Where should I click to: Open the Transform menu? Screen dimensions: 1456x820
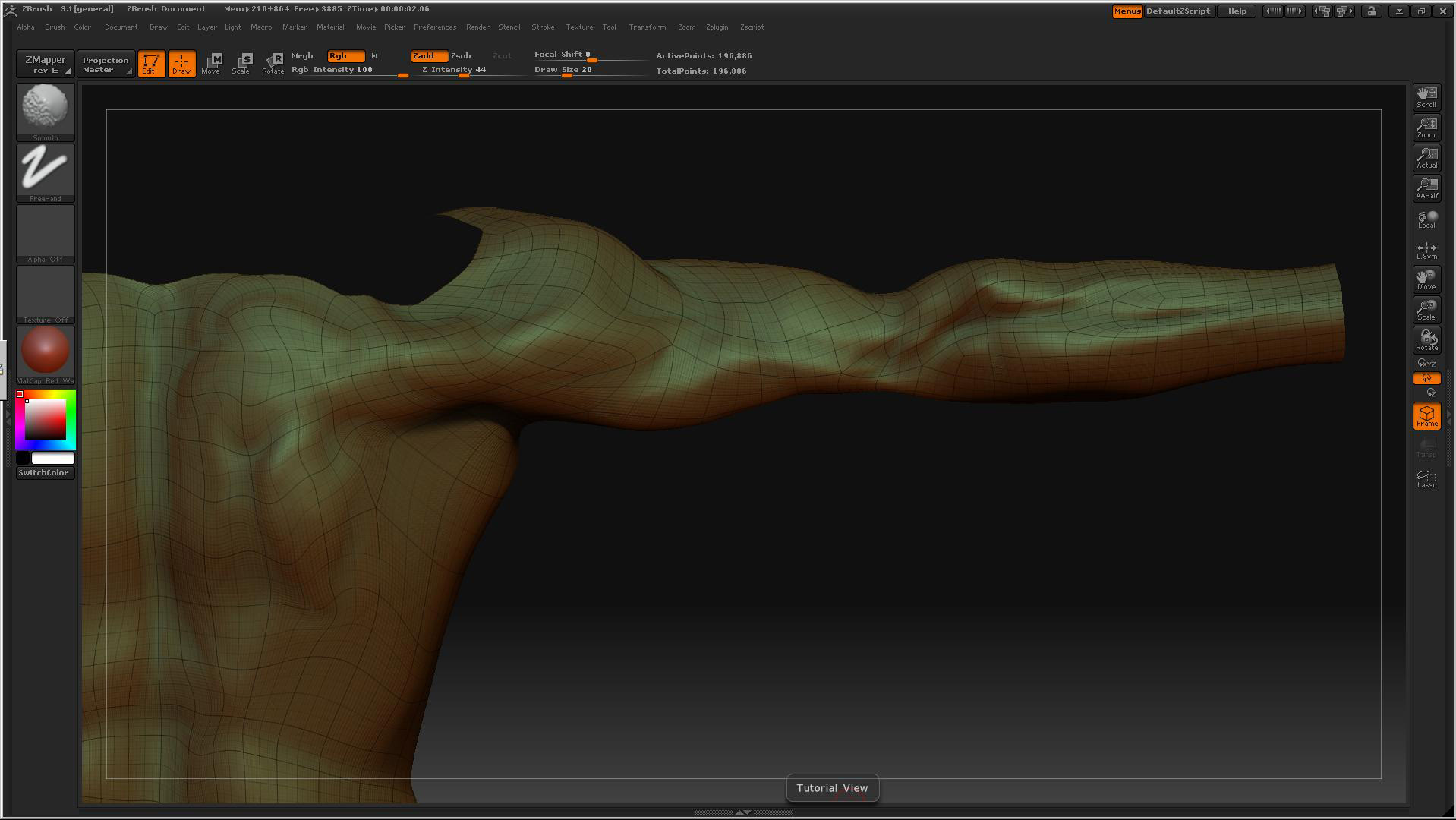click(648, 27)
